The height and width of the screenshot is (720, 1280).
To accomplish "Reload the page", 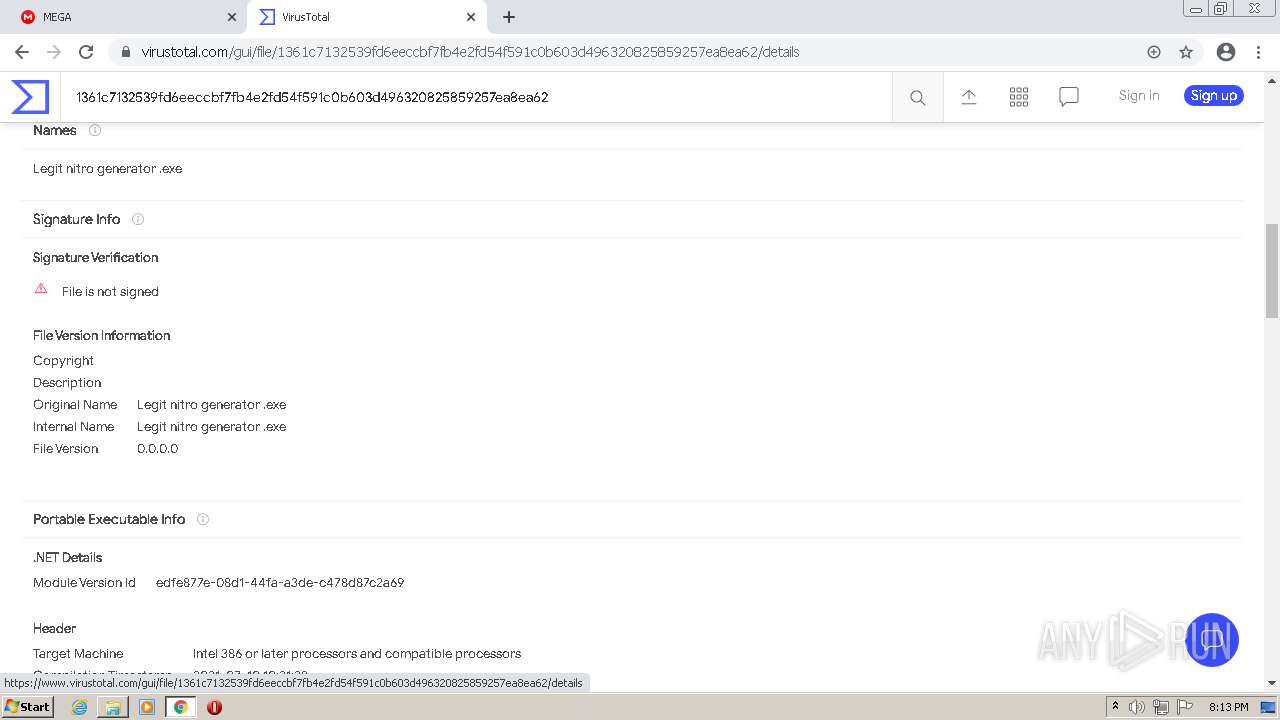I will [86, 52].
